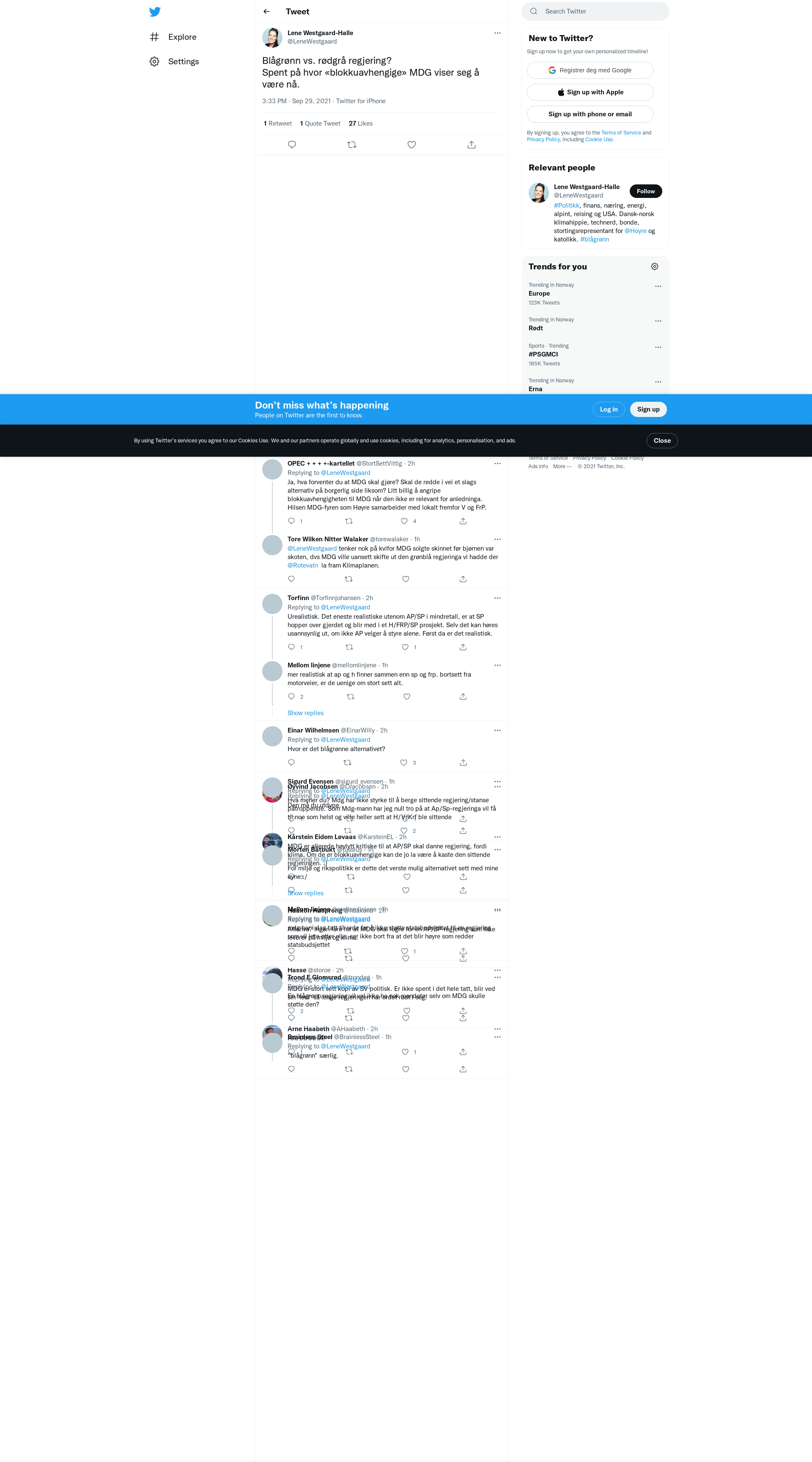
Task: Open more options for Erna trend
Action: click(x=658, y=382)
